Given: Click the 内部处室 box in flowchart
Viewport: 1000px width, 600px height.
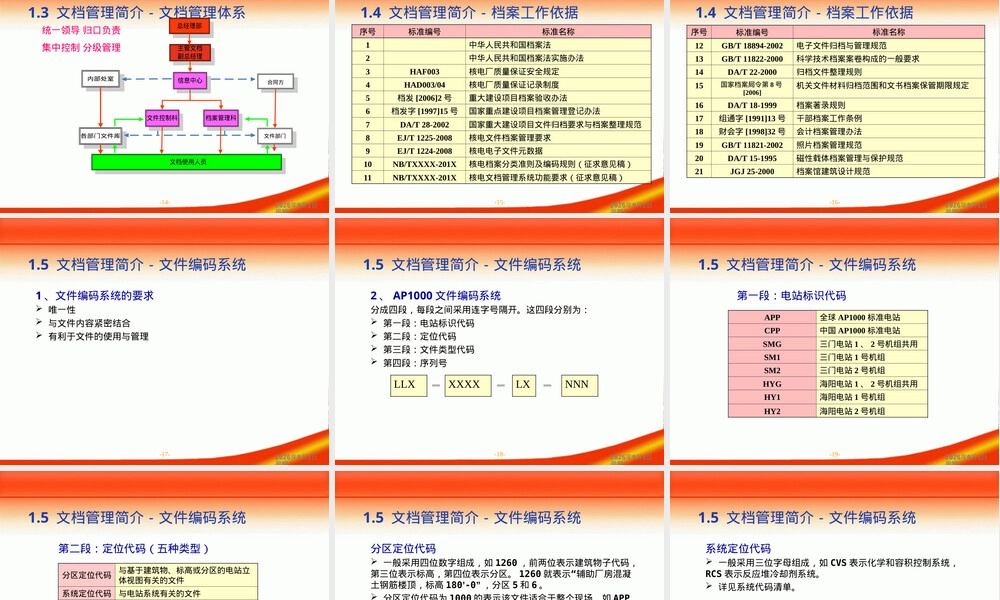Looking at the screenshot, I should click(x=101, y=79).
